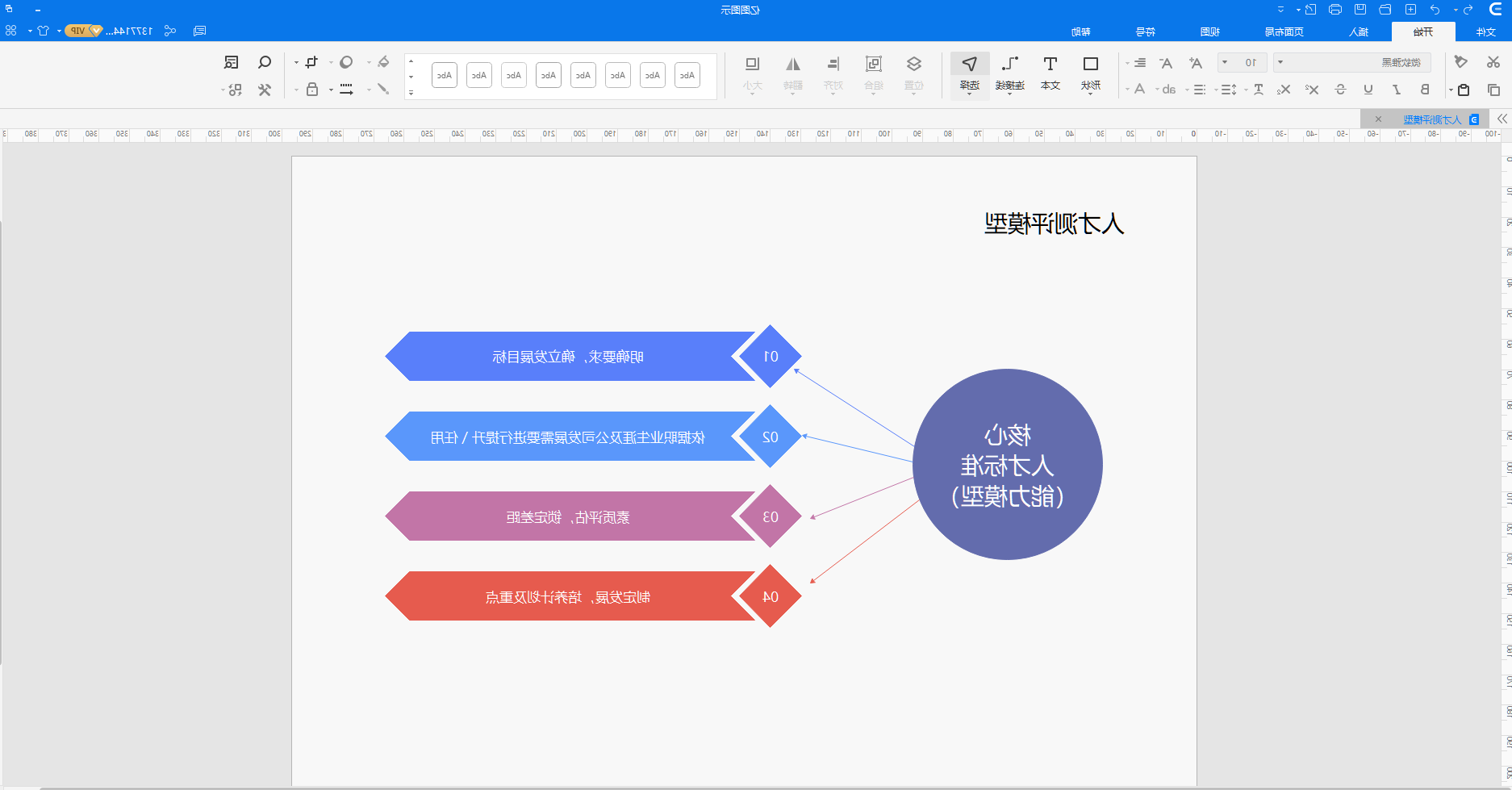
Task: Click the Copy icon in the ribbon
Action: pos(1493,90)
